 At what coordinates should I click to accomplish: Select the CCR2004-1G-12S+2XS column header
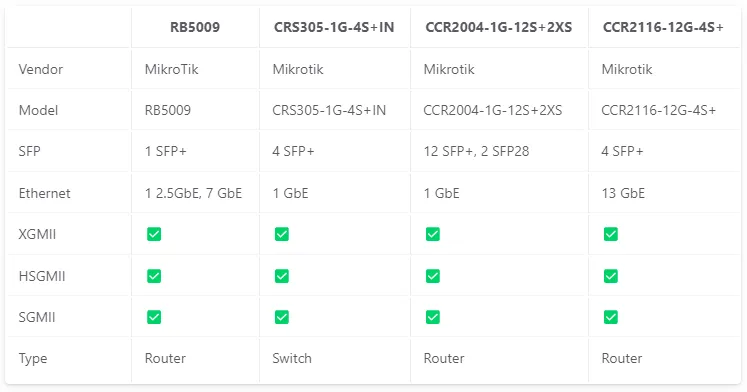coord(499,27)
